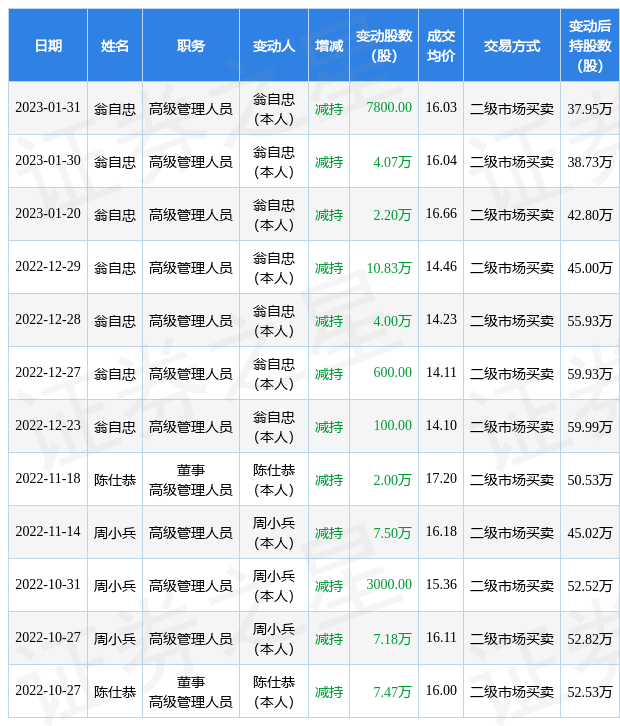Image resolution: width=620 pixels, height=726 pixels.
Task: Select the 成交均价 column header
Action: pos(441,45)
